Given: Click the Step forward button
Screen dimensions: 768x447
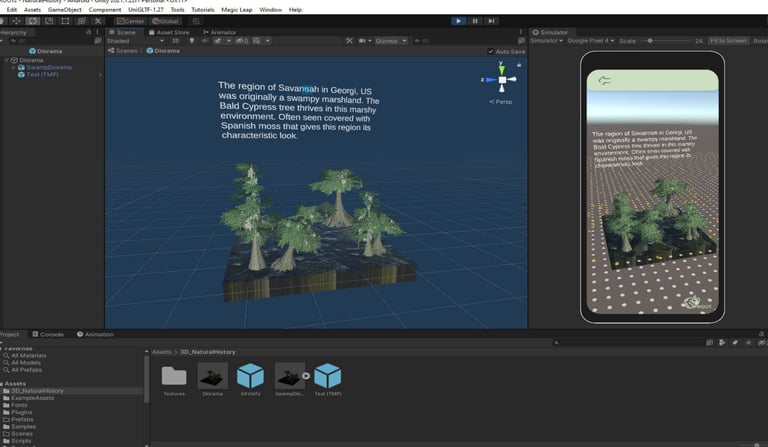Looking at the screenshot, I should [491, 20].
